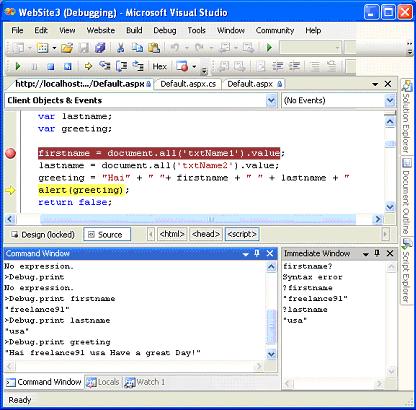Viewport: 416px width, 410px height.
Task: Expand the Client Objects & Events dropdown
Action: coord(271,100)
